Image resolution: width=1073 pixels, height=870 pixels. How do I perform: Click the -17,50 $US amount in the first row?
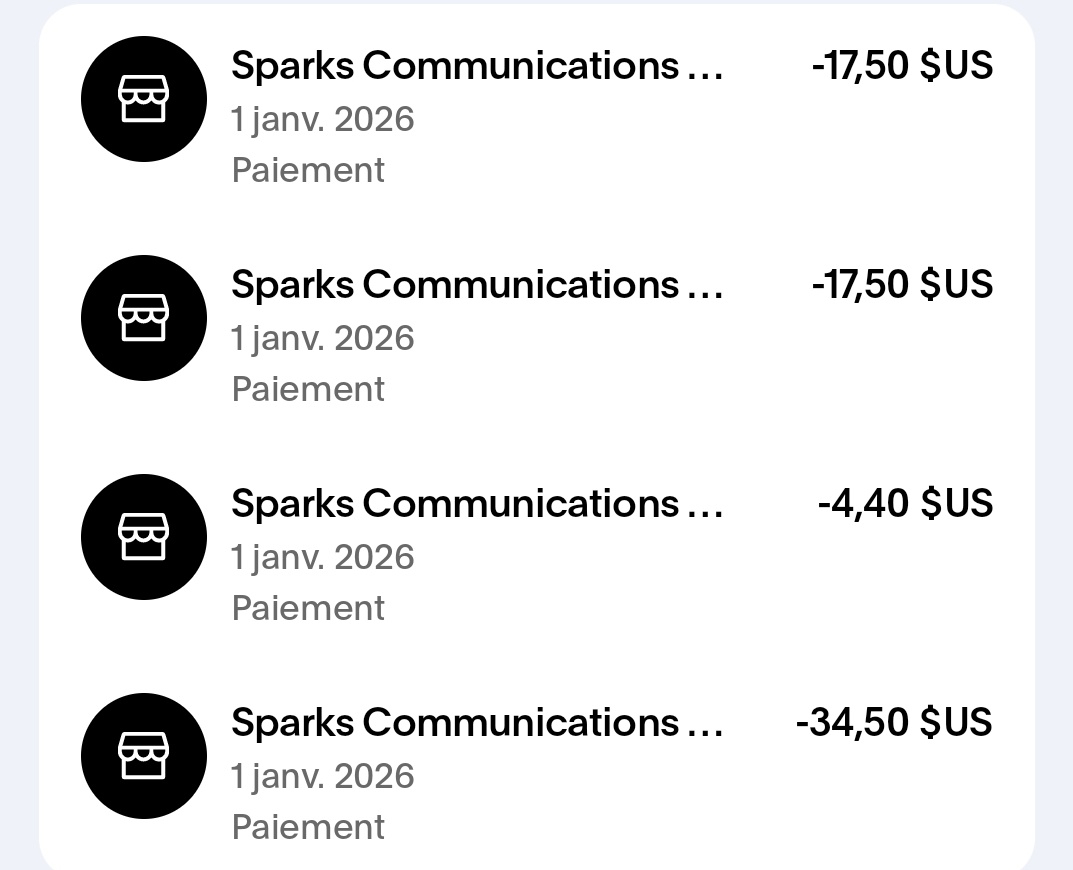pos(902,66)
